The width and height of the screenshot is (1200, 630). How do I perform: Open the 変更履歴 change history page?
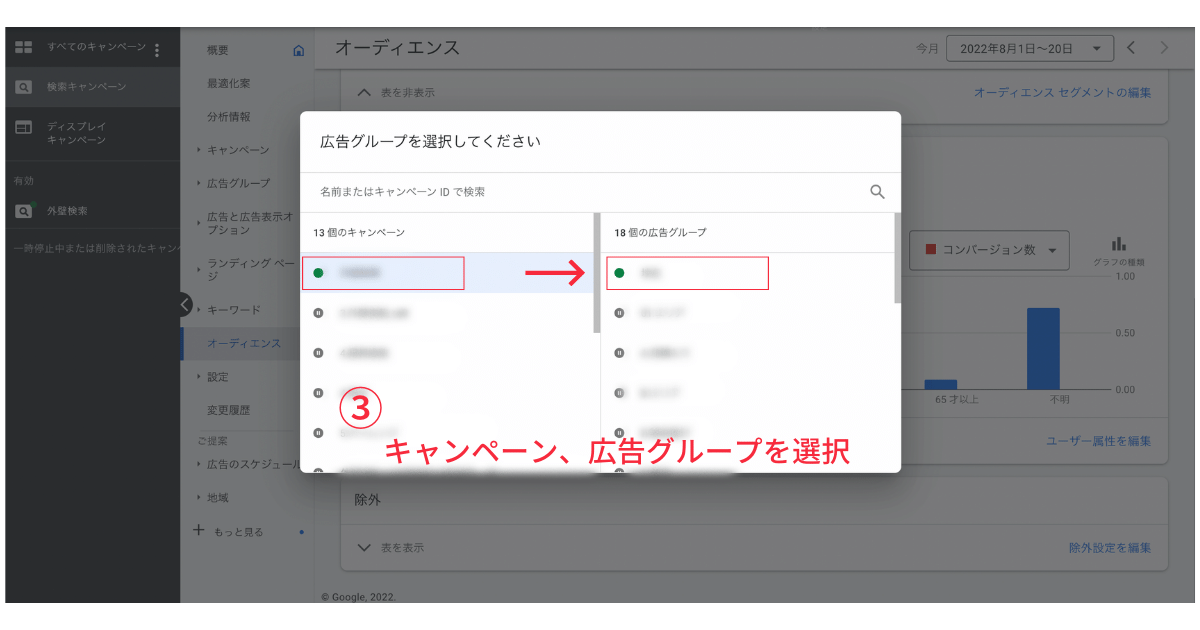point(229,410)
